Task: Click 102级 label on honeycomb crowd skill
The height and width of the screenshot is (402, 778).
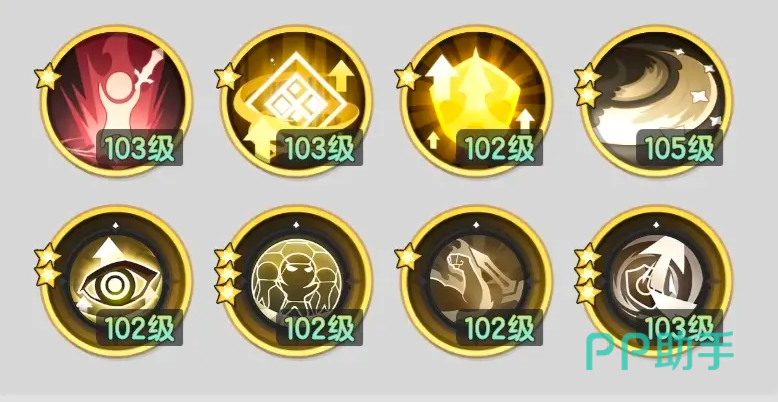Action: point(320,328)
